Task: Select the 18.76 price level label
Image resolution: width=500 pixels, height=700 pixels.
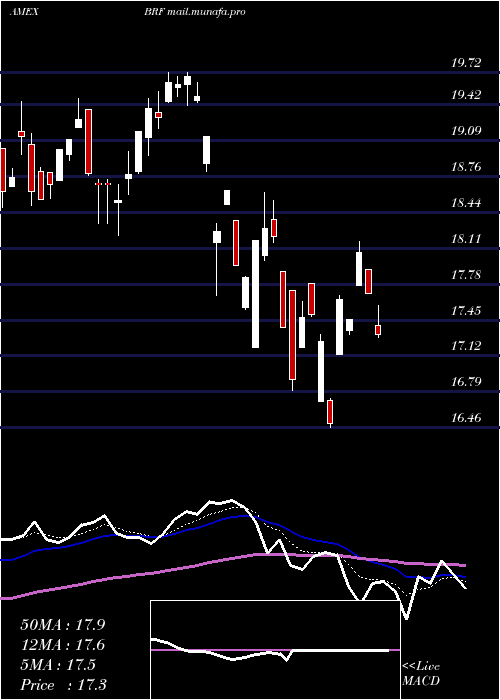Action: 466,167
